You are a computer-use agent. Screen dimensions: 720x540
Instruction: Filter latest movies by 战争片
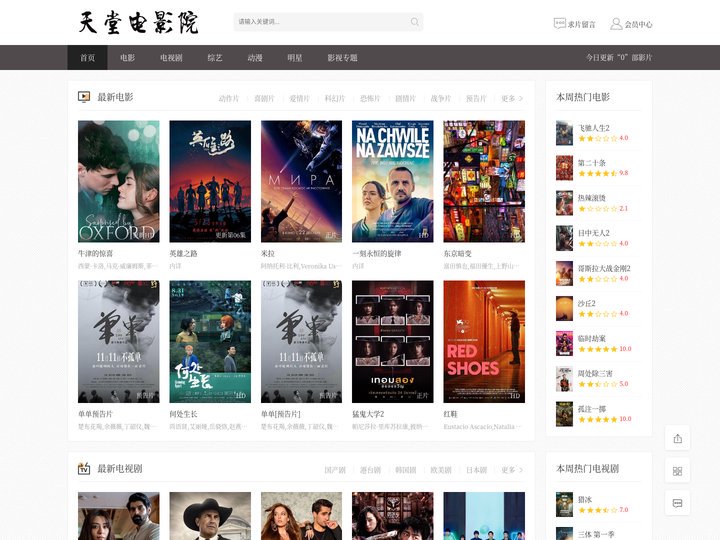click(441, 98)
